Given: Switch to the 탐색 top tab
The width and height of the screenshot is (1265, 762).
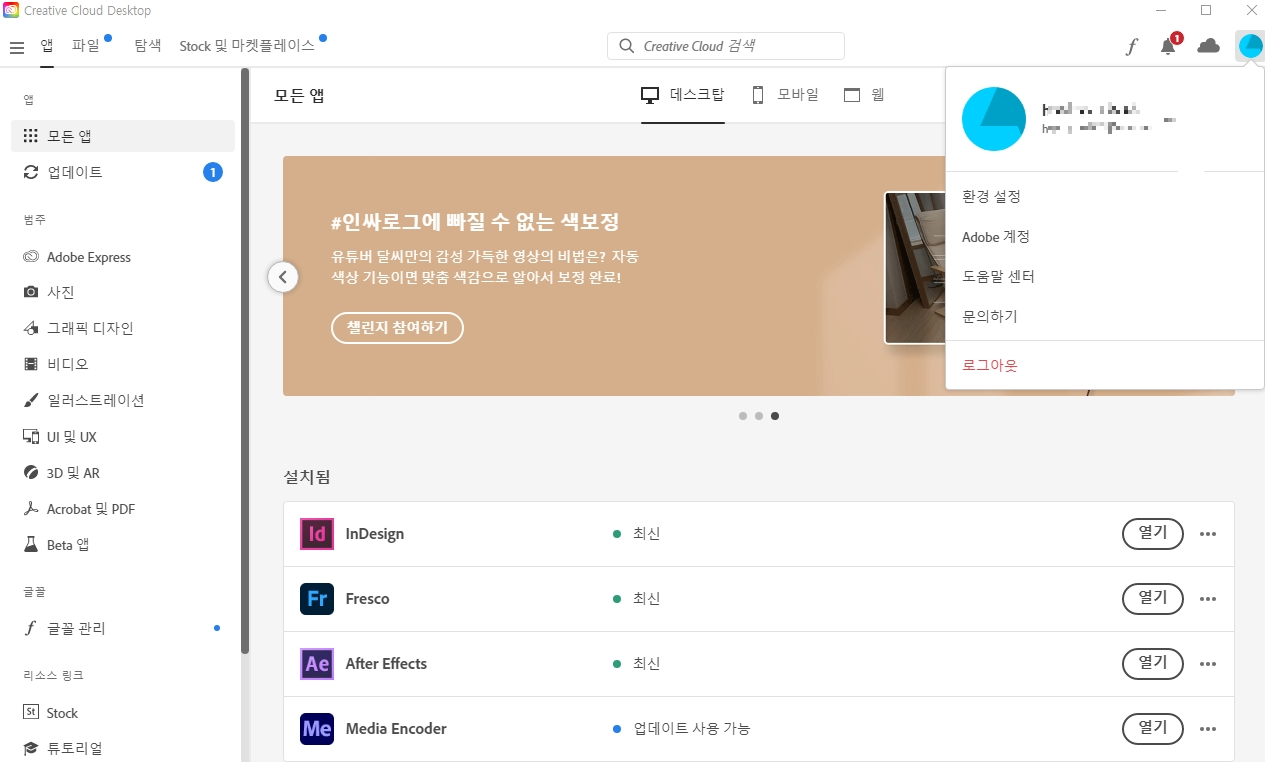Looking at the screenshot, I should pos(147,46).
